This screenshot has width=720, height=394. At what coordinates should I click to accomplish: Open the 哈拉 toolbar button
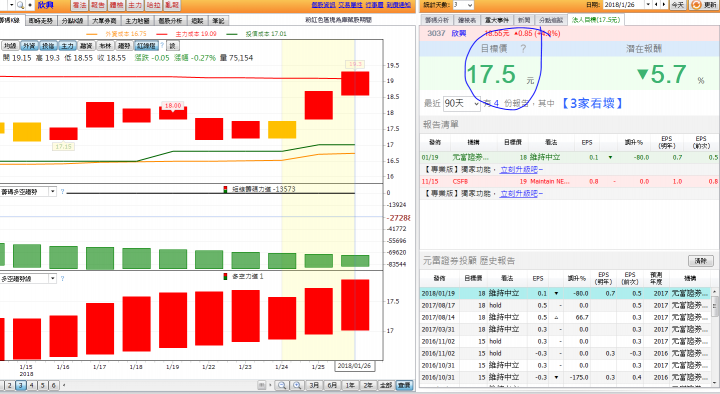point(153,5)
